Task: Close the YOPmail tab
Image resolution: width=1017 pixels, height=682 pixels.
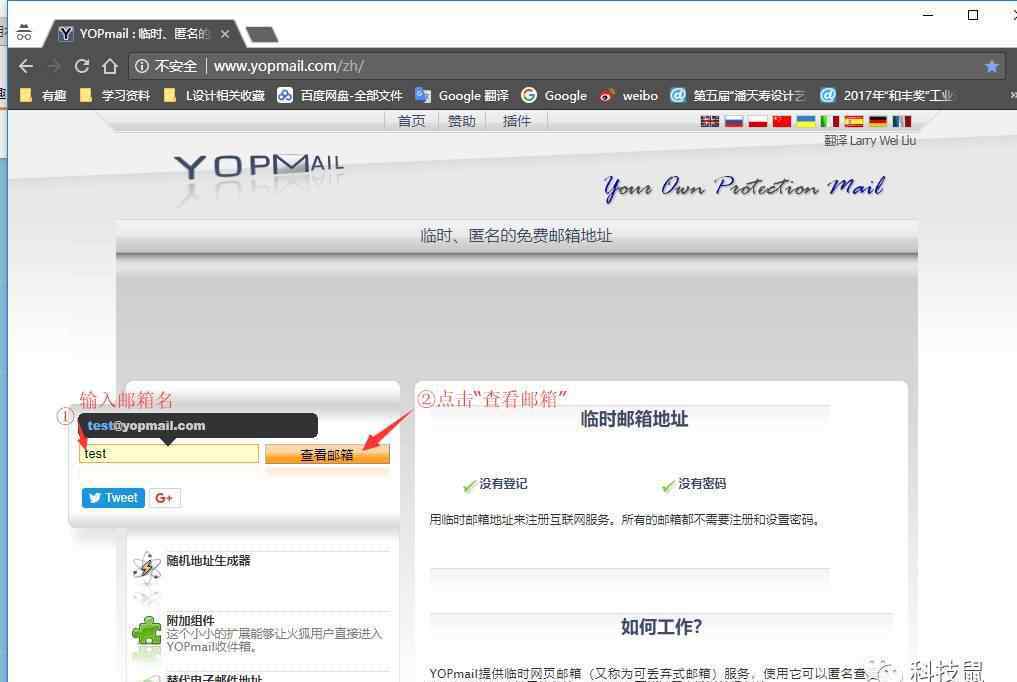Action: point(224,34)
